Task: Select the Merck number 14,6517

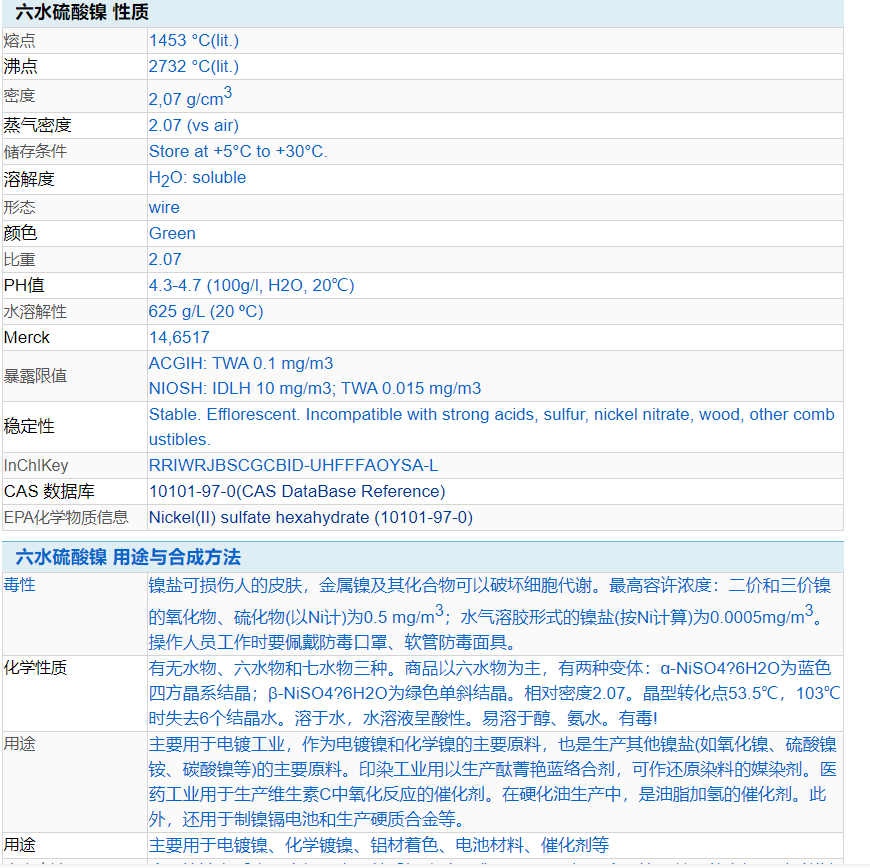Action: click(178, 337)
